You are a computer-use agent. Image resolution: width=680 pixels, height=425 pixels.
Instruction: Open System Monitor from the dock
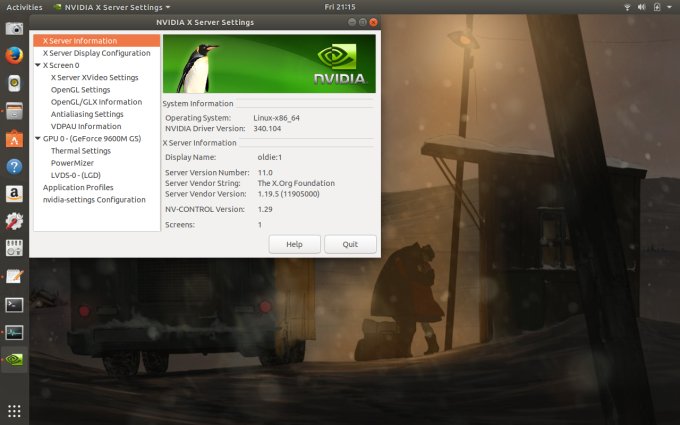coord(14,333)
